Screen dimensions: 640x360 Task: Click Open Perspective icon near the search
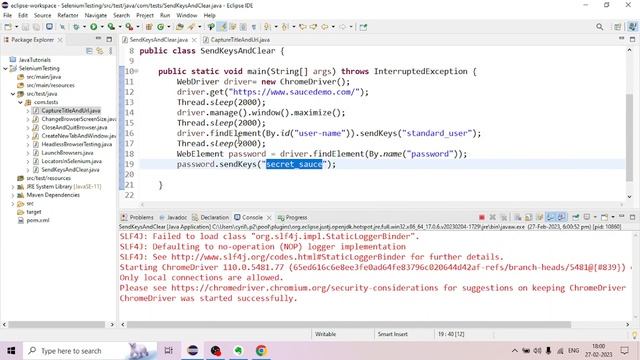tap(618, 27)
